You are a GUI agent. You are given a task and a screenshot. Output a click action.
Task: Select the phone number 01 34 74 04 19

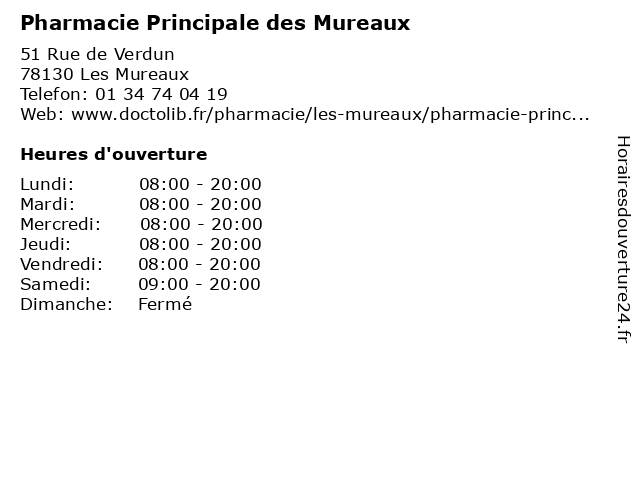[161, 94]
